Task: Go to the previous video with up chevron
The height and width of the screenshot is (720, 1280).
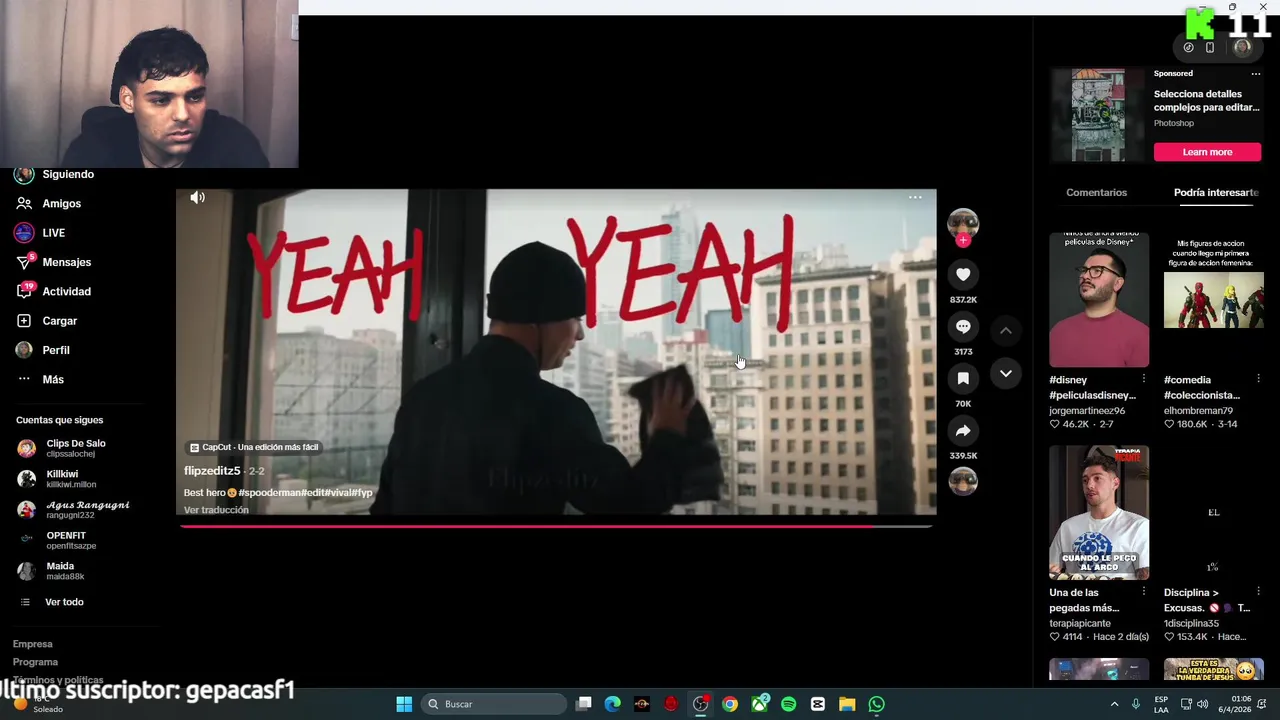Action: (x=1006, y=330)
